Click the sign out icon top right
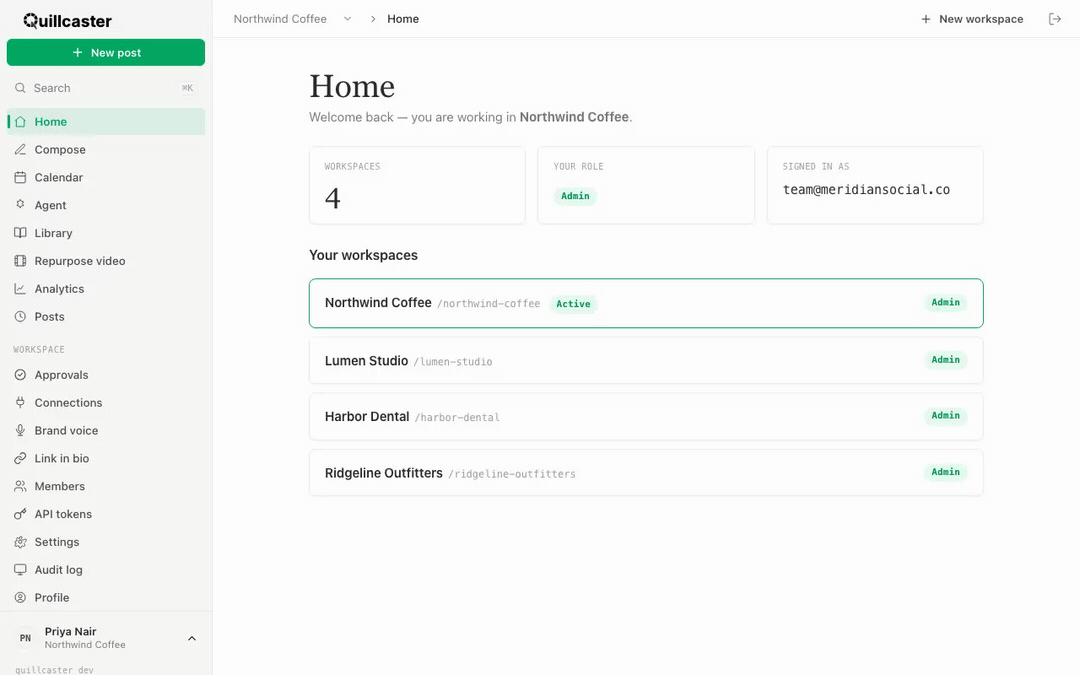Image resolution: width=1080 pixels, height=675 pixels. [x=1055, y=19]
